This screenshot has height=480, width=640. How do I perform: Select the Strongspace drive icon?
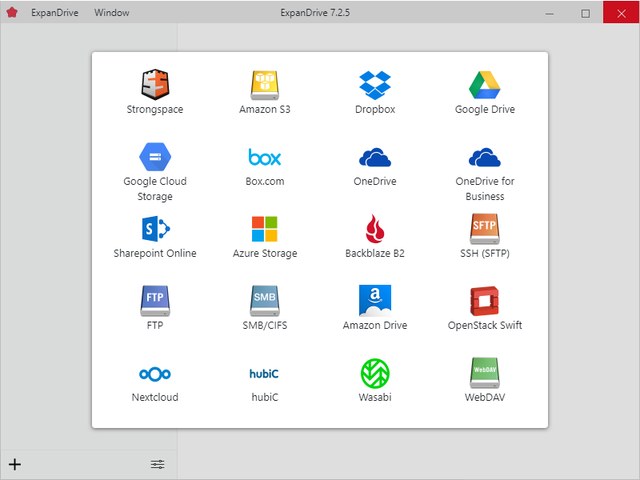[x=155, y=84]
